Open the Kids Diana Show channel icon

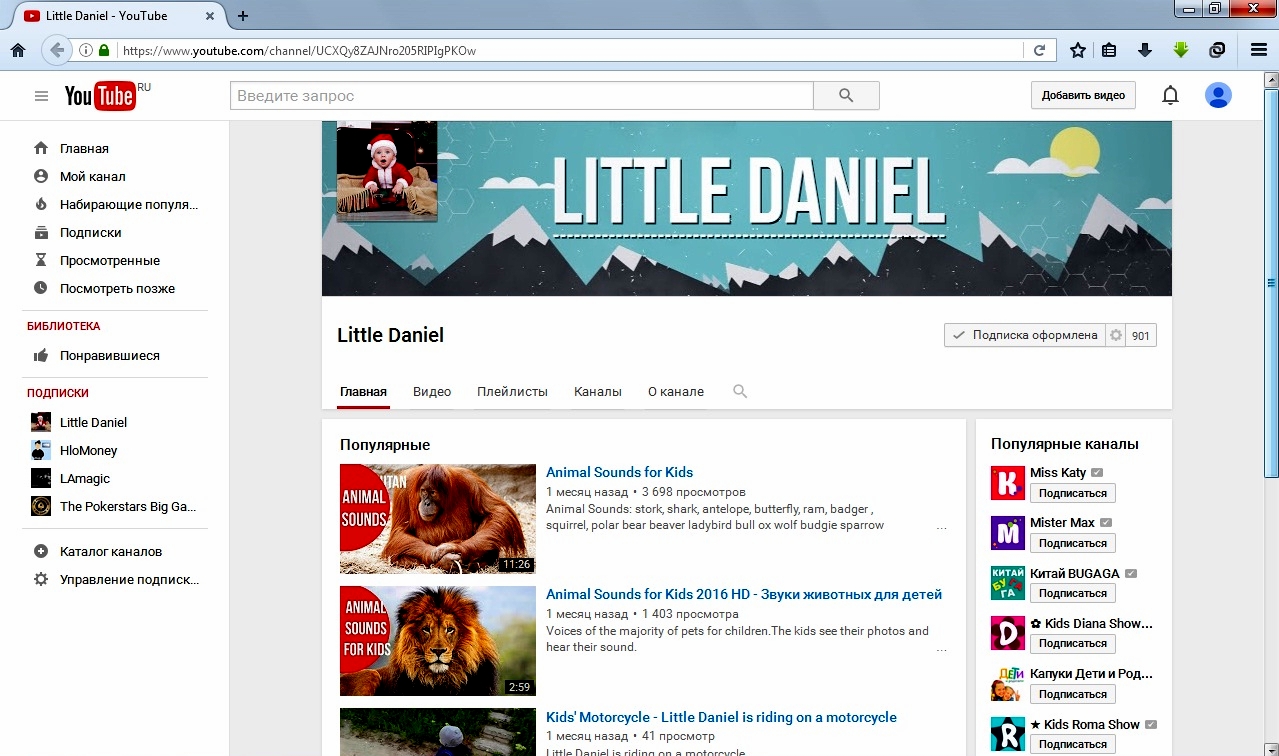coord(1007,633)
